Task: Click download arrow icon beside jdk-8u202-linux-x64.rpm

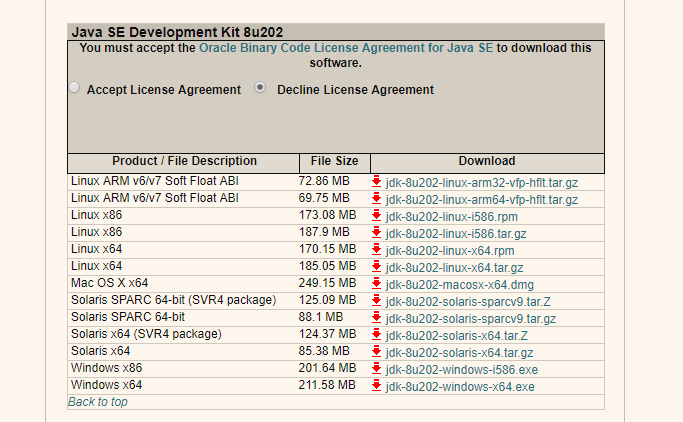Action: click(376, 250)
